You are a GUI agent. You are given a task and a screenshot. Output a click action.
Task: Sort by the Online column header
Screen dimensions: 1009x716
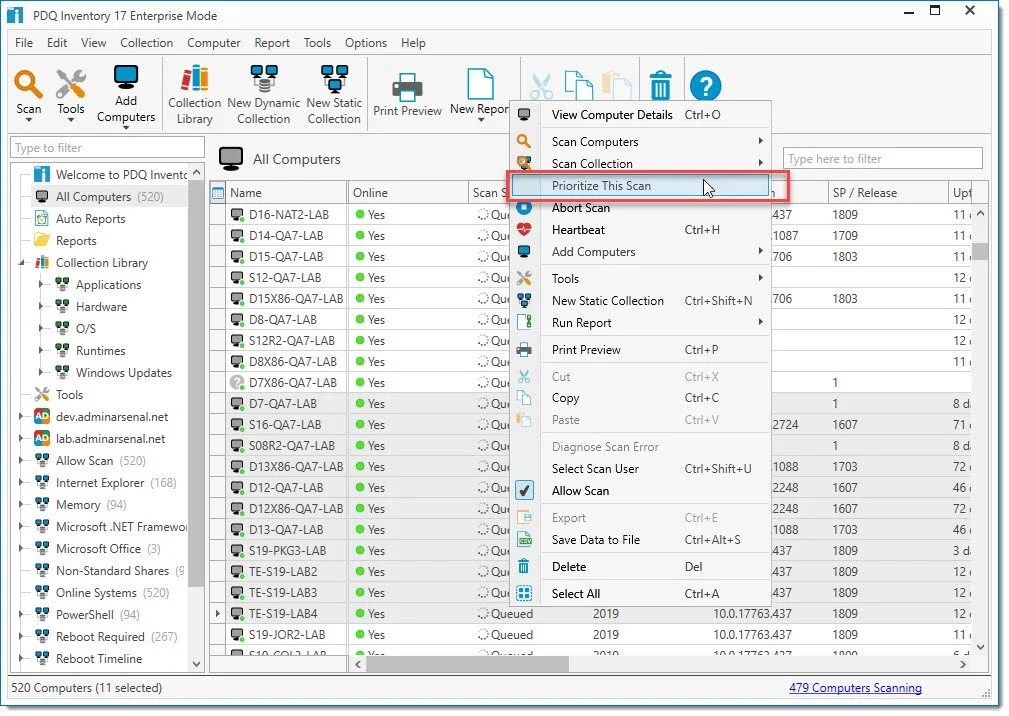coord(407,192)
